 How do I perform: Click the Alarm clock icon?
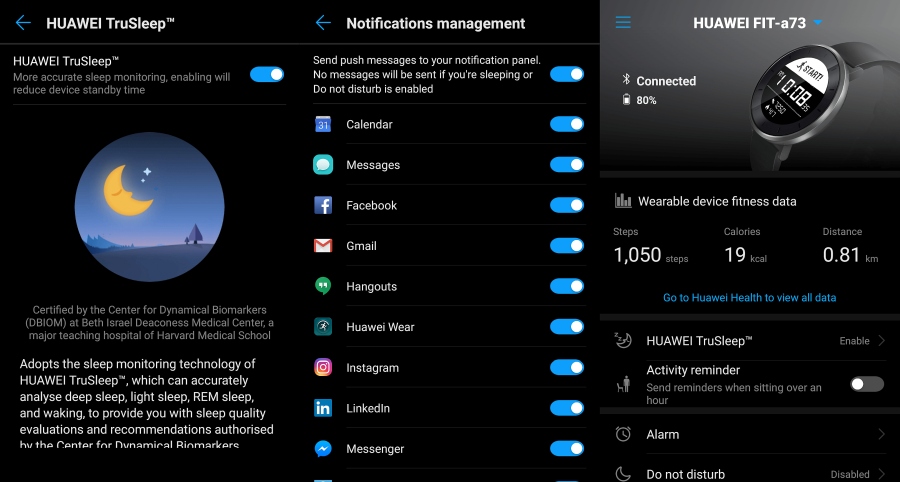623,434
